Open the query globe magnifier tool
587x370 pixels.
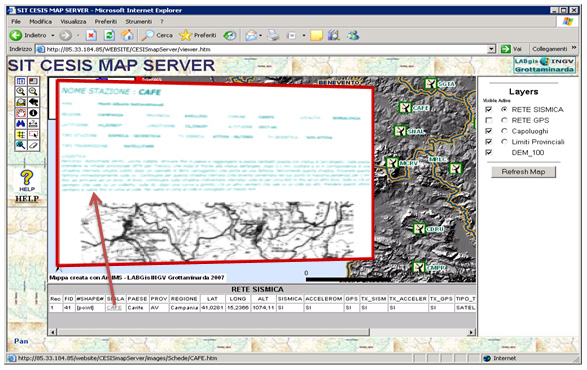click(21, 145)
